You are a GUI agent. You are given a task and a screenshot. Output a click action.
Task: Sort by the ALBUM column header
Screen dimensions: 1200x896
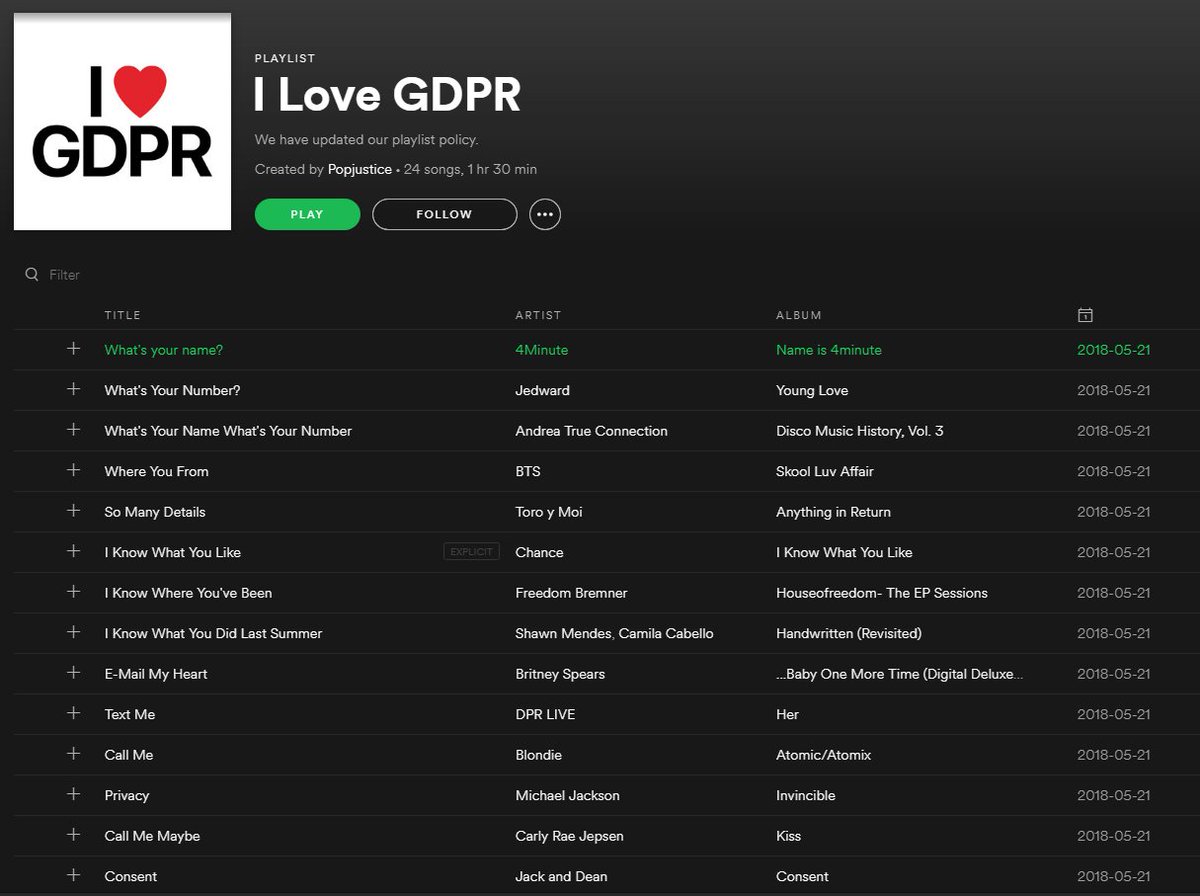click(x=799, y=315)
